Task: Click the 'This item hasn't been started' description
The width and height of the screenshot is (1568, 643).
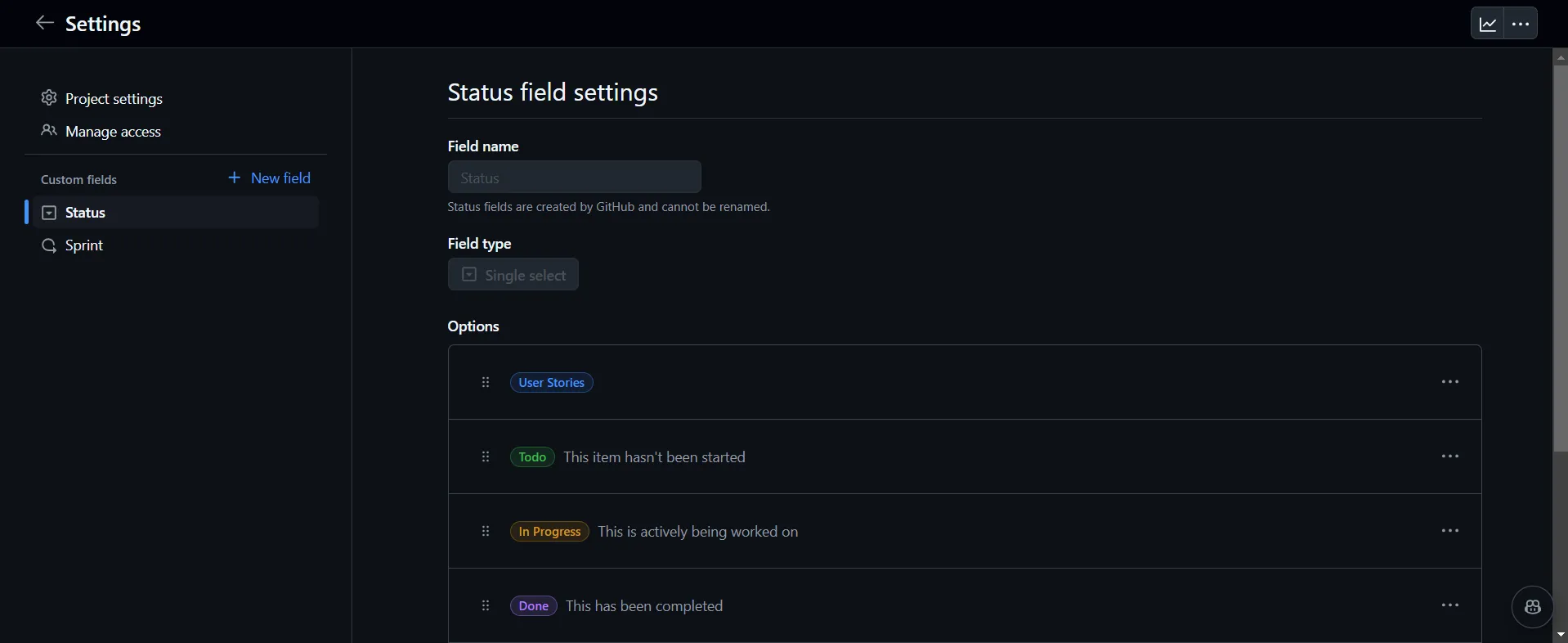Action: point(655,456)
